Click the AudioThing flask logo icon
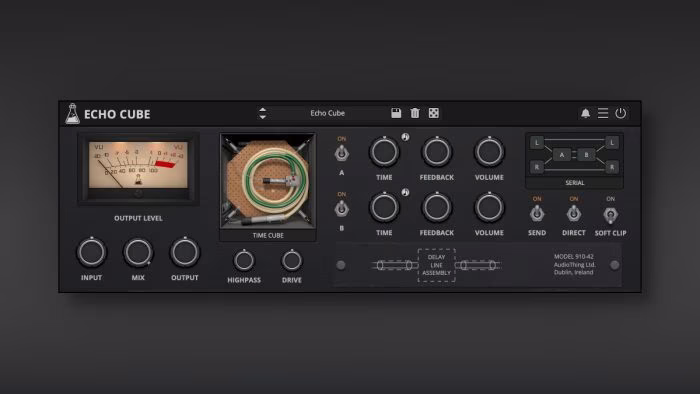This screenshot has height=394, width=700. coord(72,114)
